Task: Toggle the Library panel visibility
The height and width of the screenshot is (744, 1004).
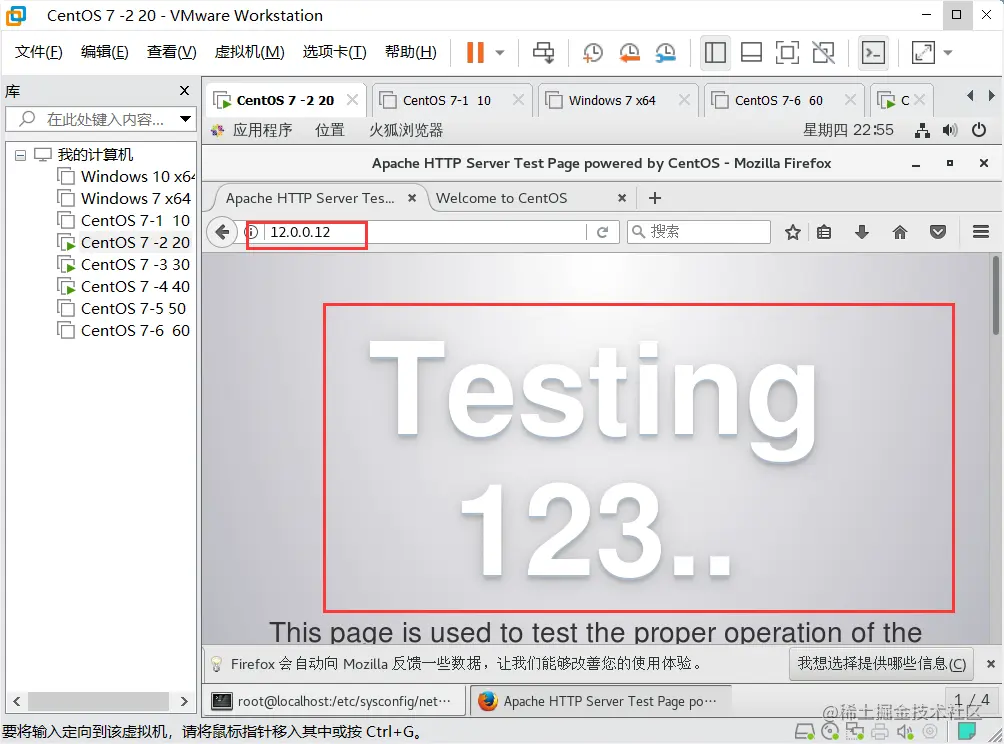Action: click(x=715, y=51)
